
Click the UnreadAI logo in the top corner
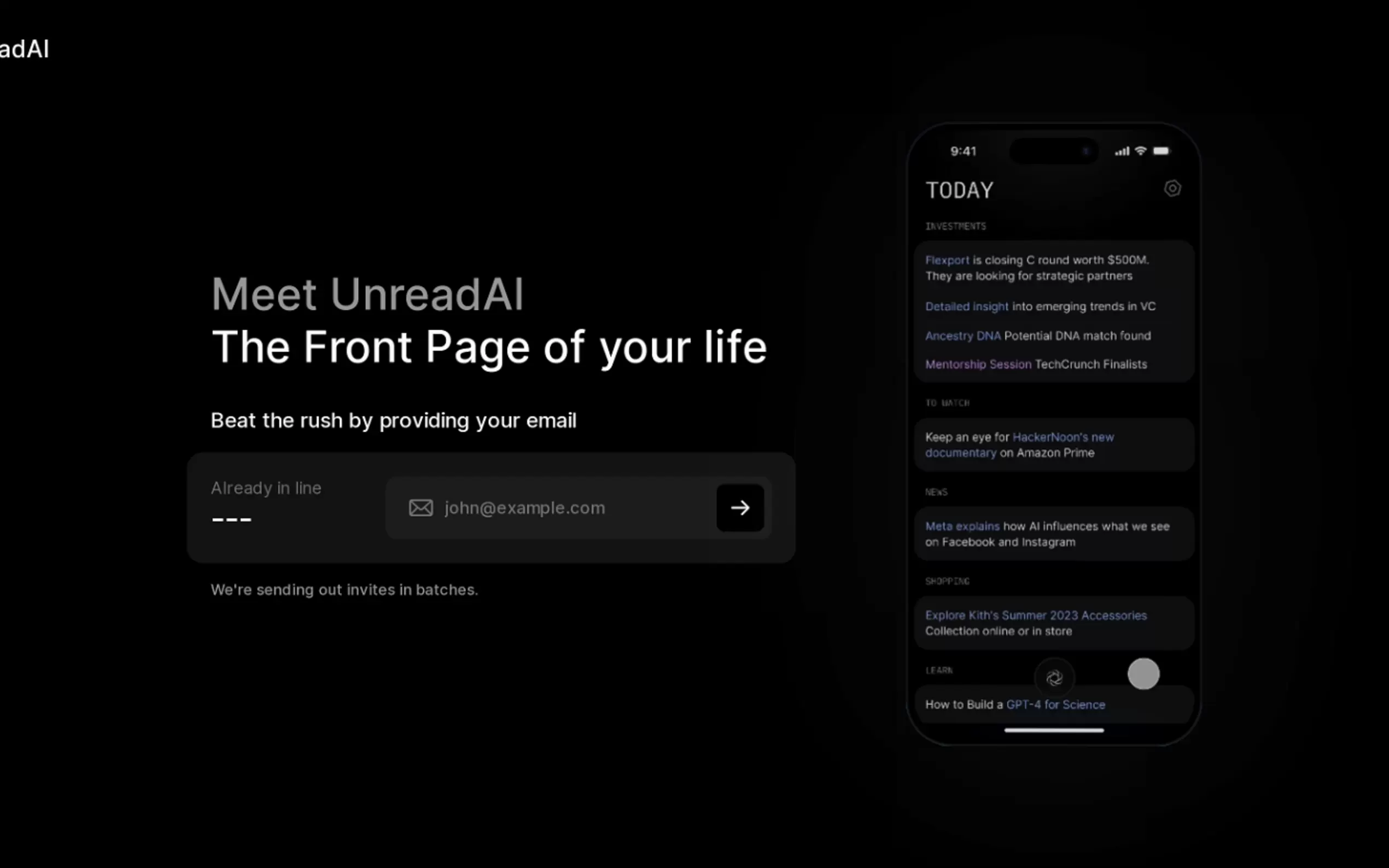click(24, 49)
